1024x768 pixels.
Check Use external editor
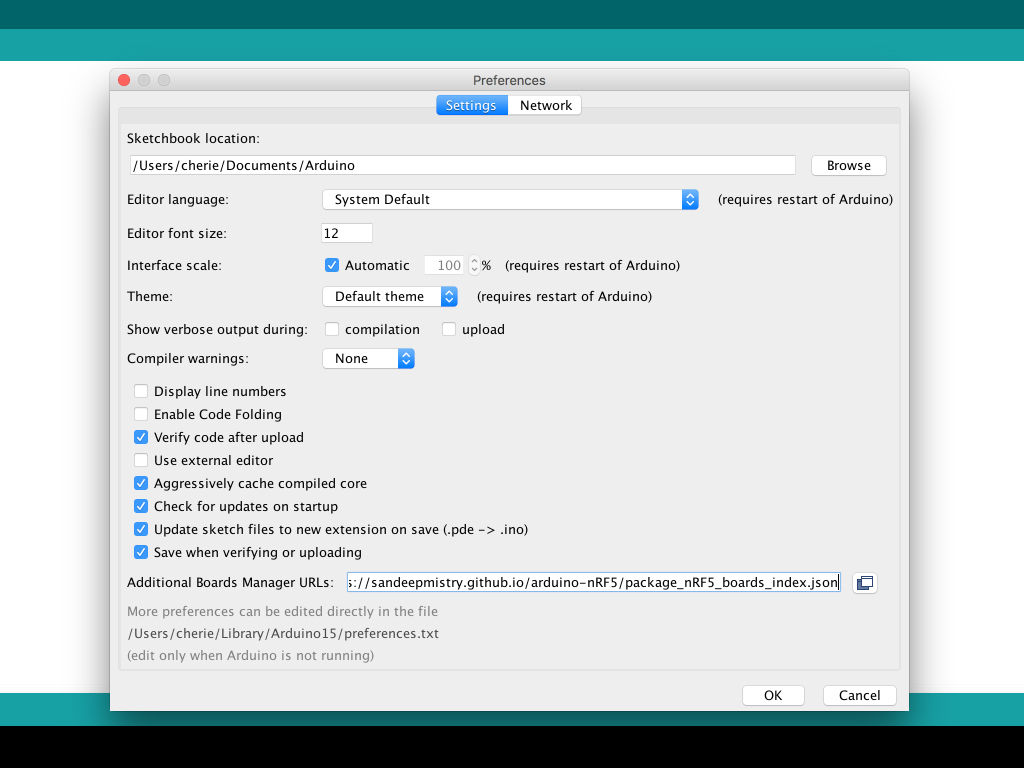[x=140, y=460]
